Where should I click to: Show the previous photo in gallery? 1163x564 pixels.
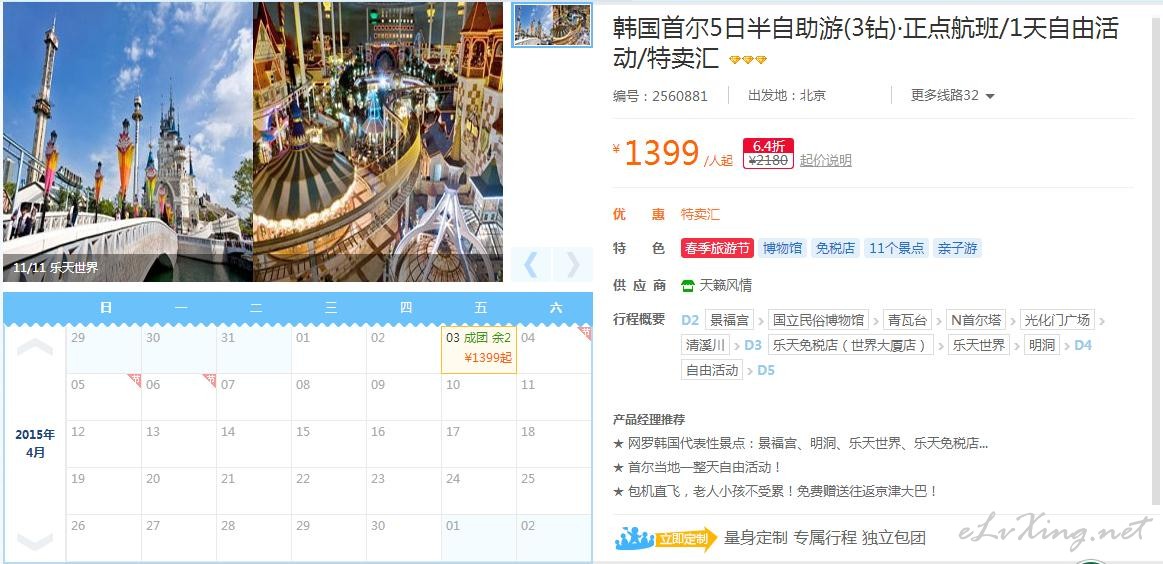[x=531, y=264]
